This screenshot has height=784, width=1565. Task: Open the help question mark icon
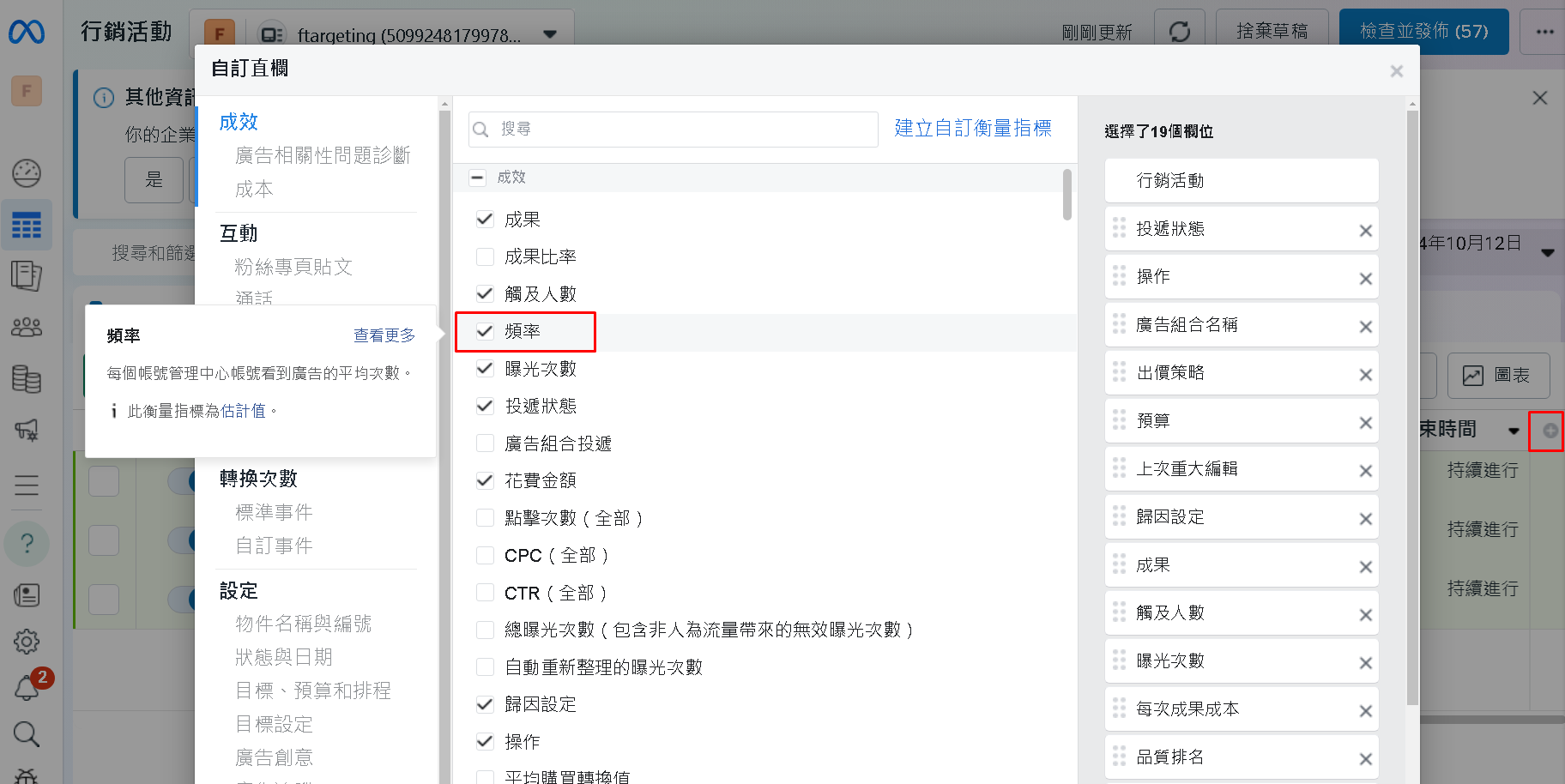pos(27,543)
